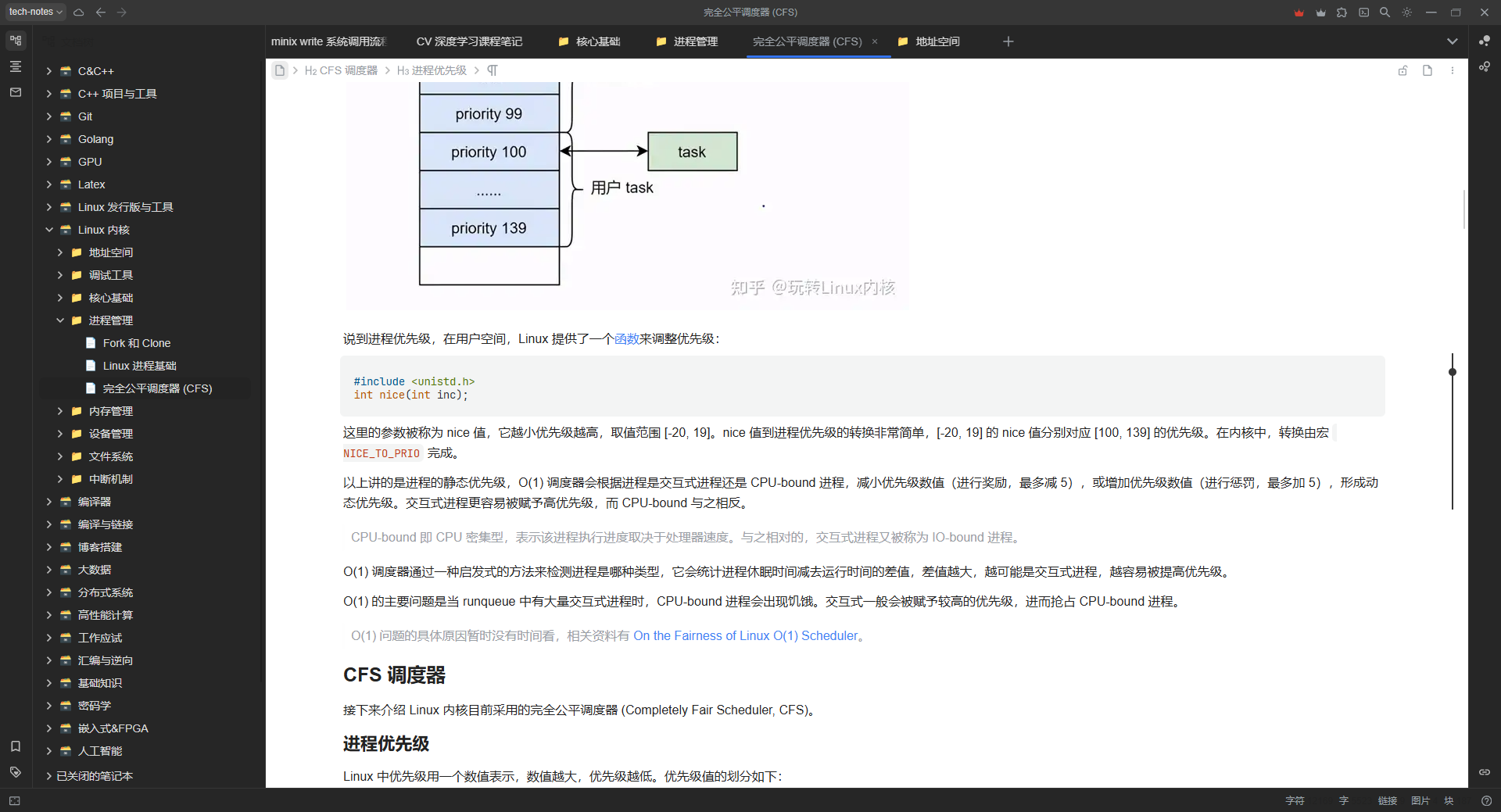This screenshot has height=812, width=1501.
Task: Select the 人工智能 notebook row
Action: 145,751
